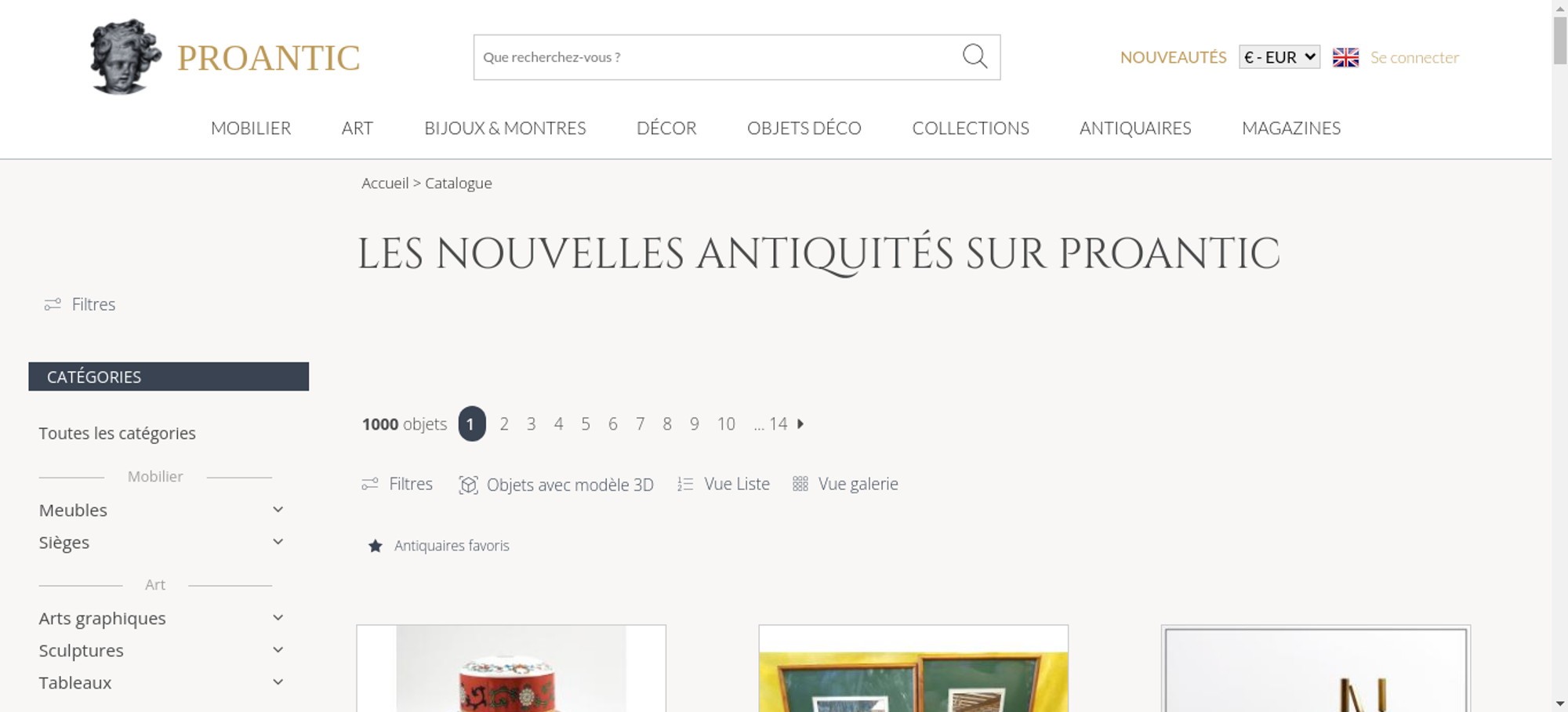The height and width of the screenshot is (712, 1568).
Task: Toggle Antiquaires favoris star
Action: pyautogui.click(x=376, y=546)
